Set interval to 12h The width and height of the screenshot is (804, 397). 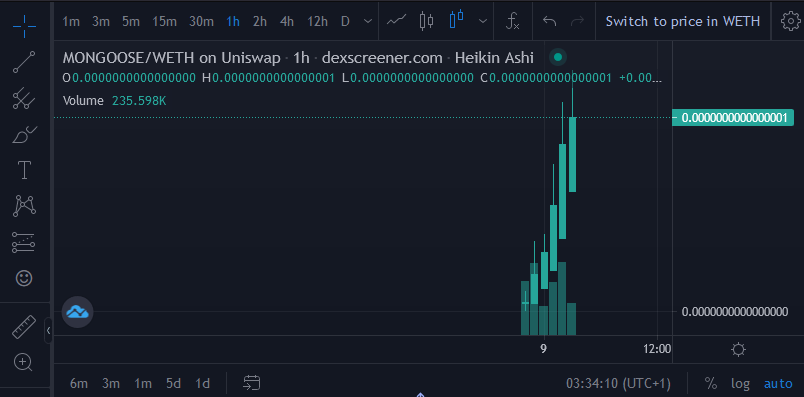click(x=317, y=22)
